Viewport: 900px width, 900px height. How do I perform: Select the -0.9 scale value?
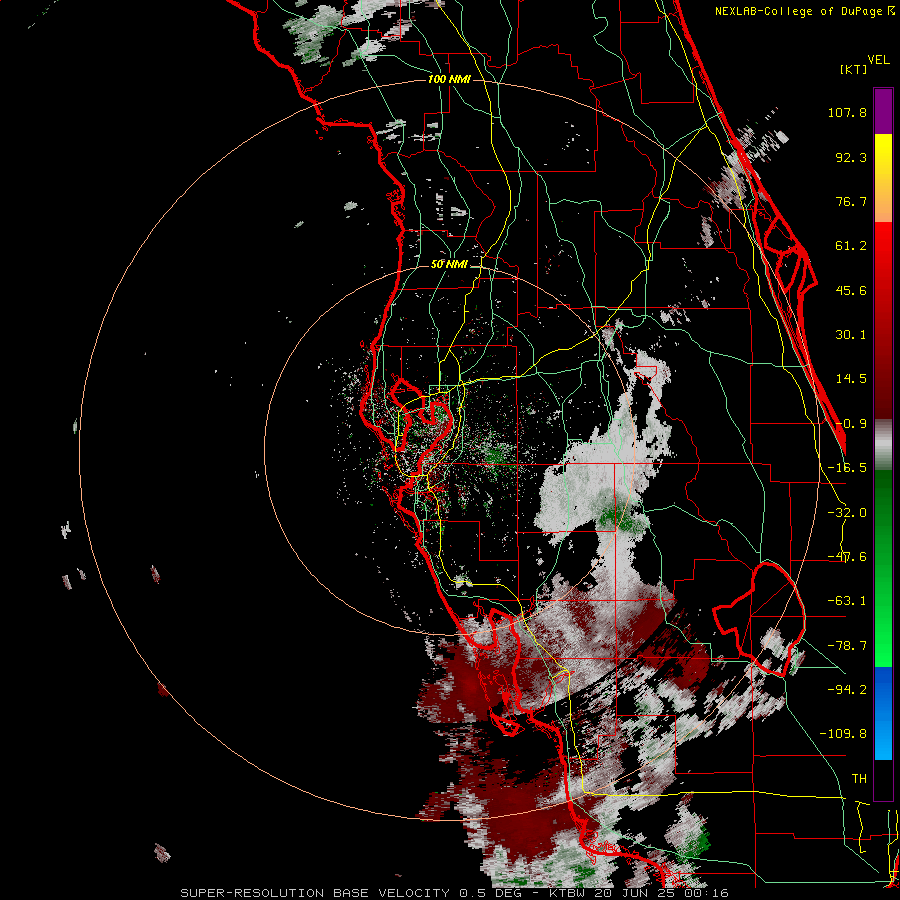tap(851, 424)
